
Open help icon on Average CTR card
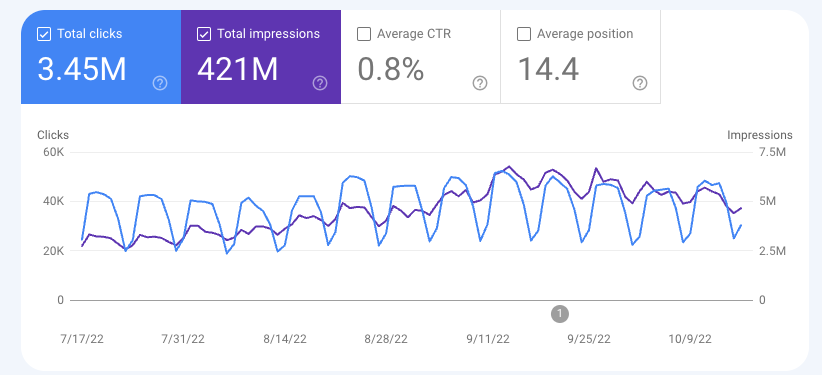480,83
